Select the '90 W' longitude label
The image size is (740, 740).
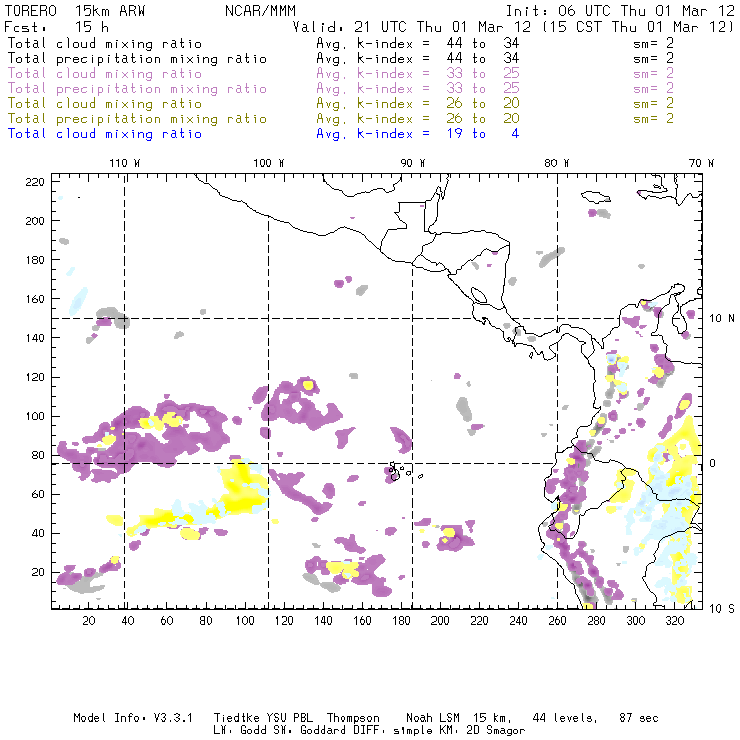[413, 163]
